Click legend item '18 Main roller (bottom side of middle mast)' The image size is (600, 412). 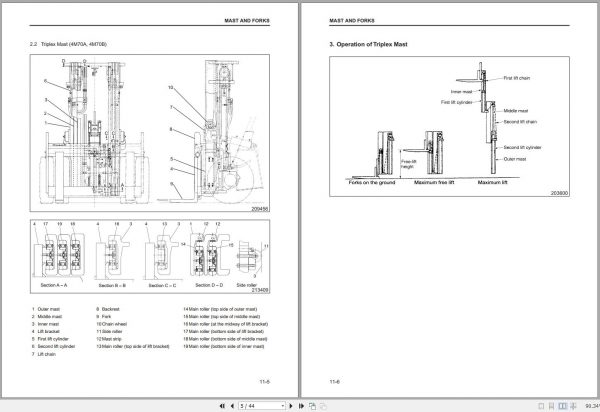click(x=225, y=339)
